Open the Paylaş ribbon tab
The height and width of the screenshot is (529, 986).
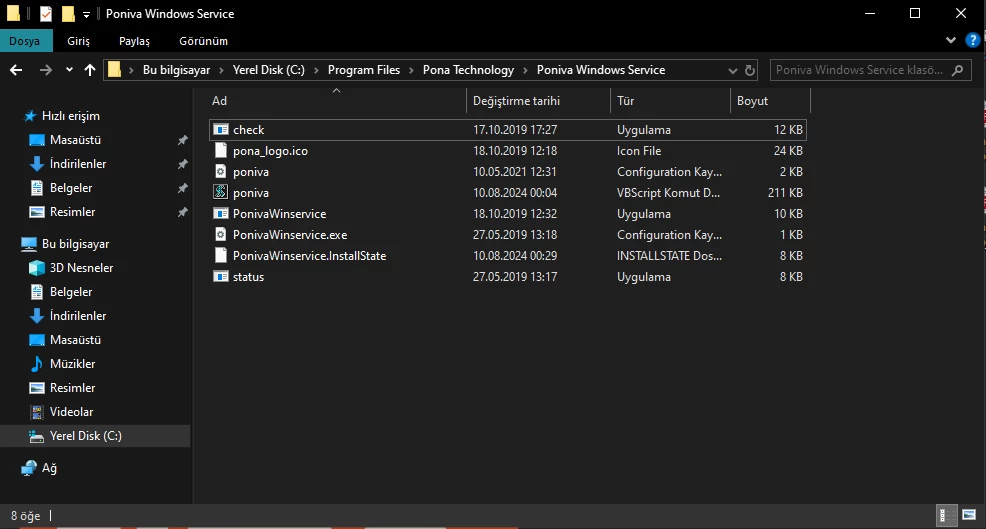click(135, 41)
